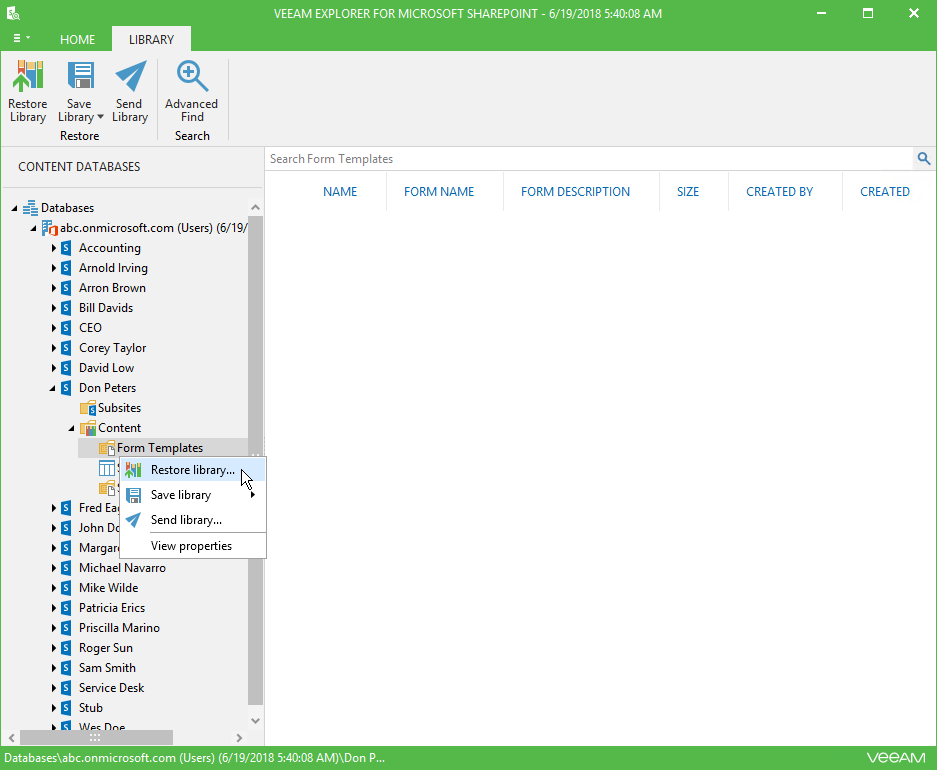
Task: Expand the Corey Taylor site node
Action: 53,348
